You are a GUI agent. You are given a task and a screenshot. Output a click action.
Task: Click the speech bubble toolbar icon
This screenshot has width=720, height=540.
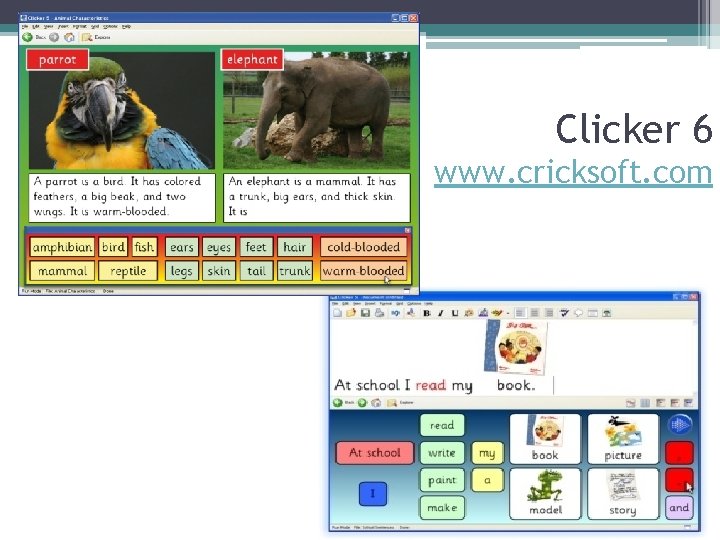coord(579,313)
